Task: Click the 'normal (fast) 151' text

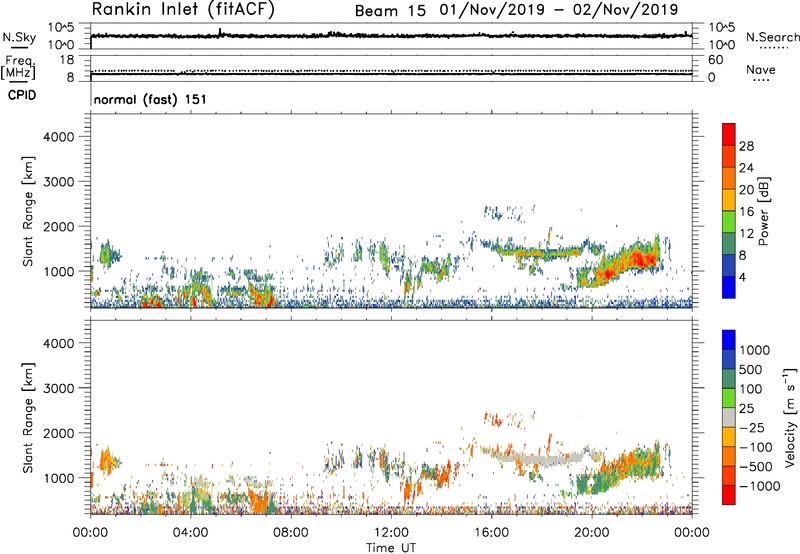Action: pyautogui.click(x=150, y=99)
